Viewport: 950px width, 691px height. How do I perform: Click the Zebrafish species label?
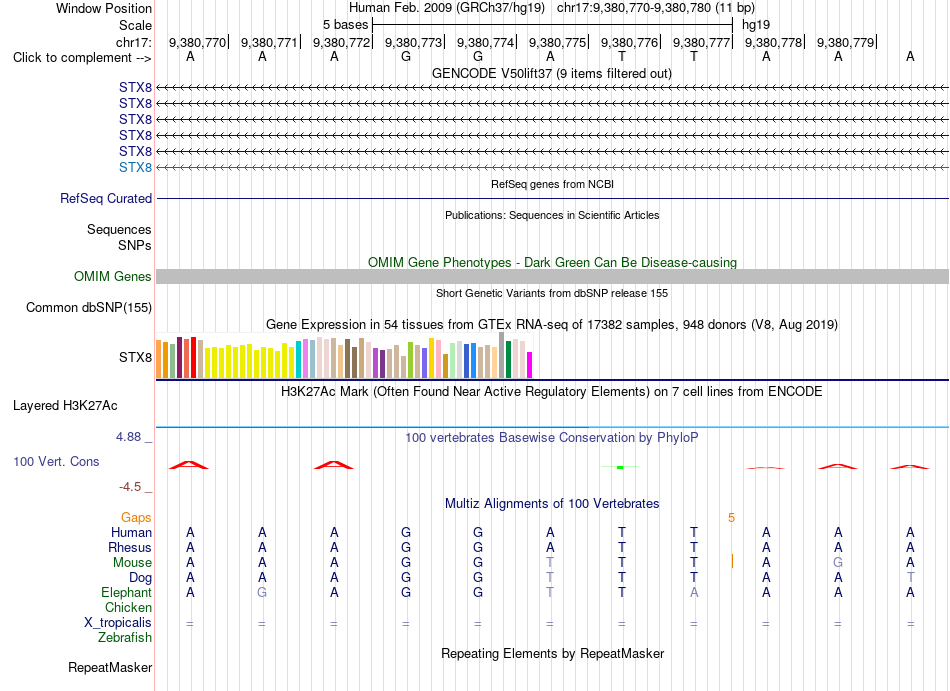(125, 638)
